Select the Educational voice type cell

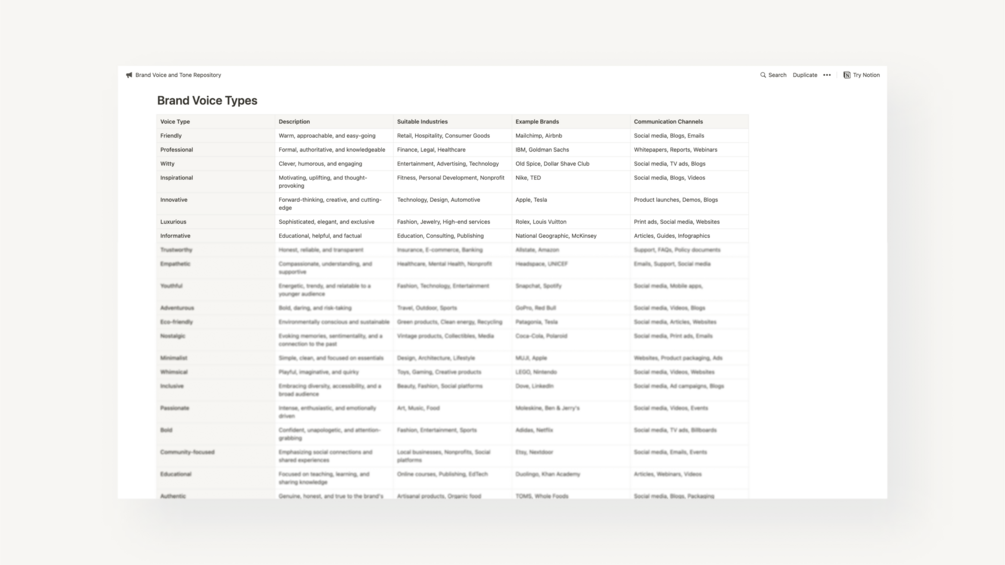coord(216,479)
